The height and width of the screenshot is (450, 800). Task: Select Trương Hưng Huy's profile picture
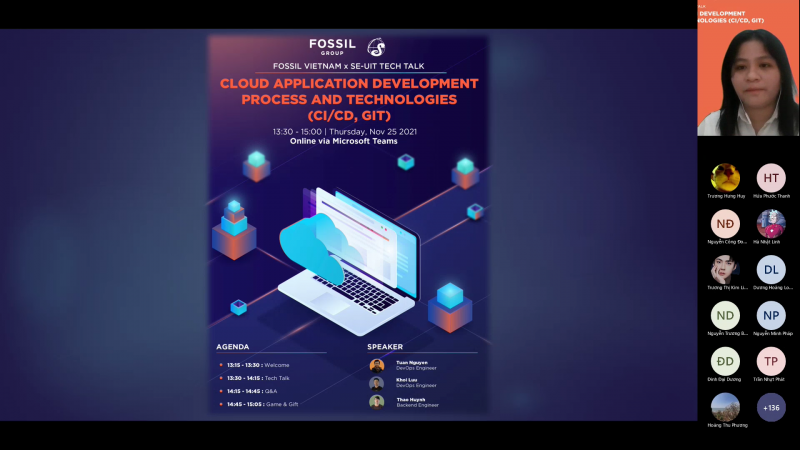click(725, 178)
